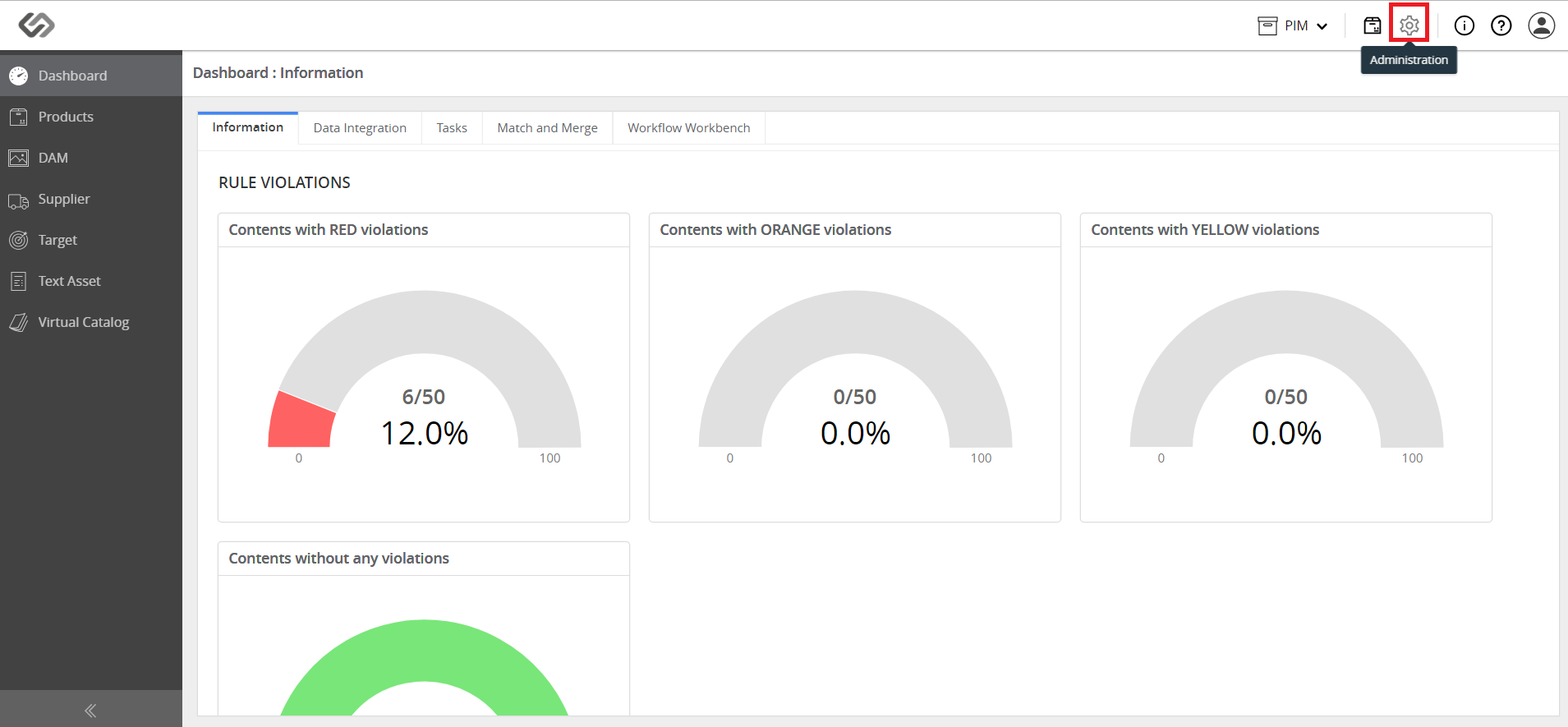Open the help question mark icon

point(1501,25)
